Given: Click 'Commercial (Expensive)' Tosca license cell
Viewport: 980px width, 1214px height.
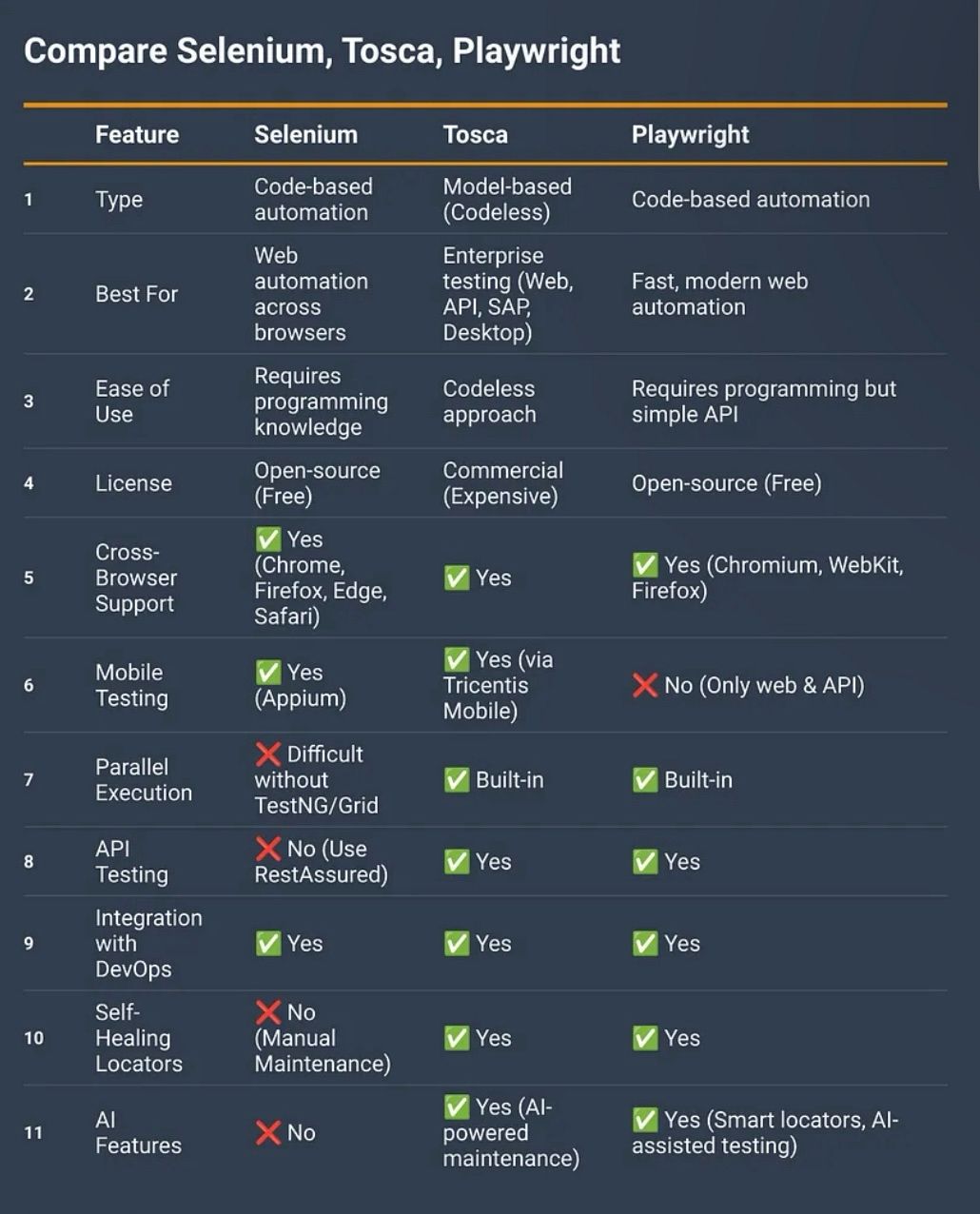Looking at the screenshot, I should [502, 483].
